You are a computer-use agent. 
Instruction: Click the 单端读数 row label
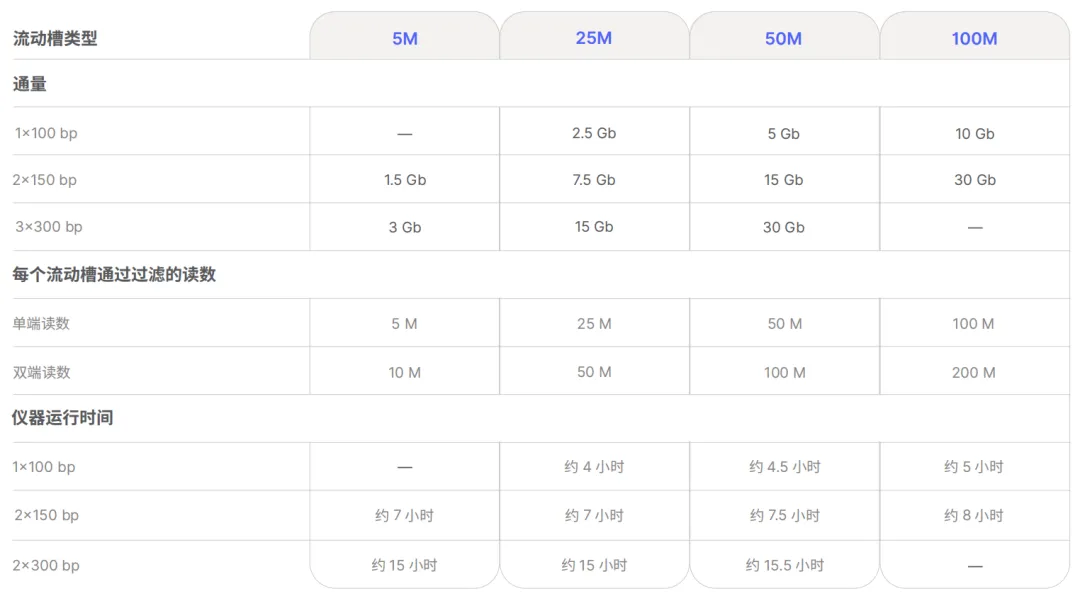coord(42,324)
